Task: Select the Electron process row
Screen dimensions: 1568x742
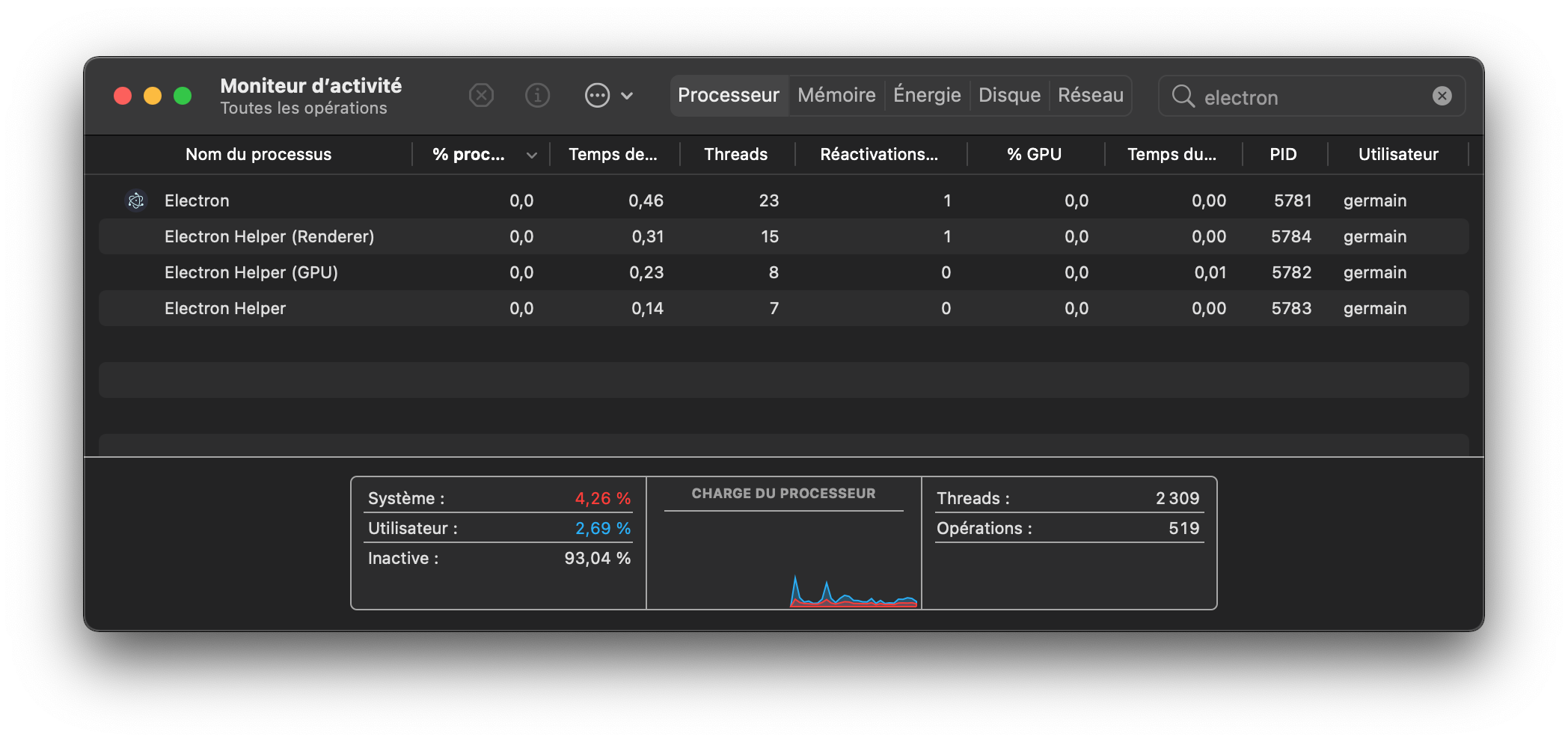Action: pyautogui.click(x=784, y=200)
